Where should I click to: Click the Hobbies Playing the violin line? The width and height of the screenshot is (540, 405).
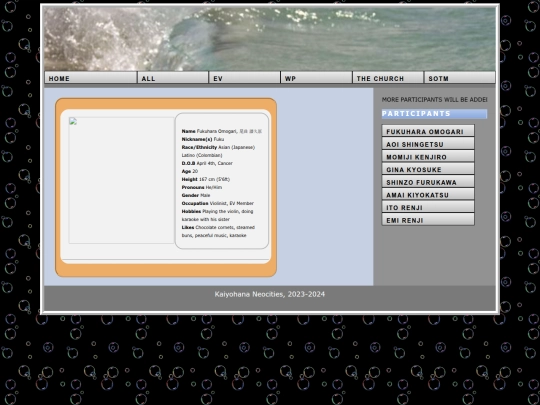(x=217, y=215)
